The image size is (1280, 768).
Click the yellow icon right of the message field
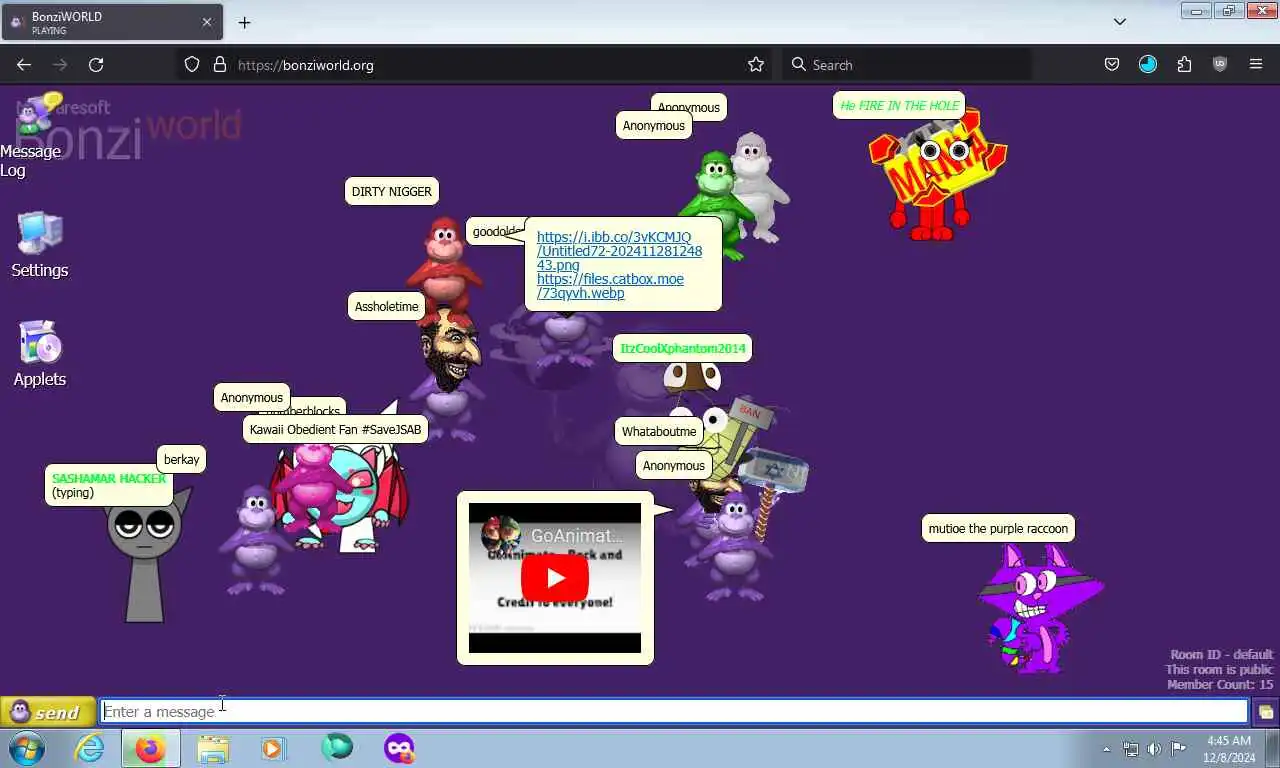click(x=1265, y=712)
